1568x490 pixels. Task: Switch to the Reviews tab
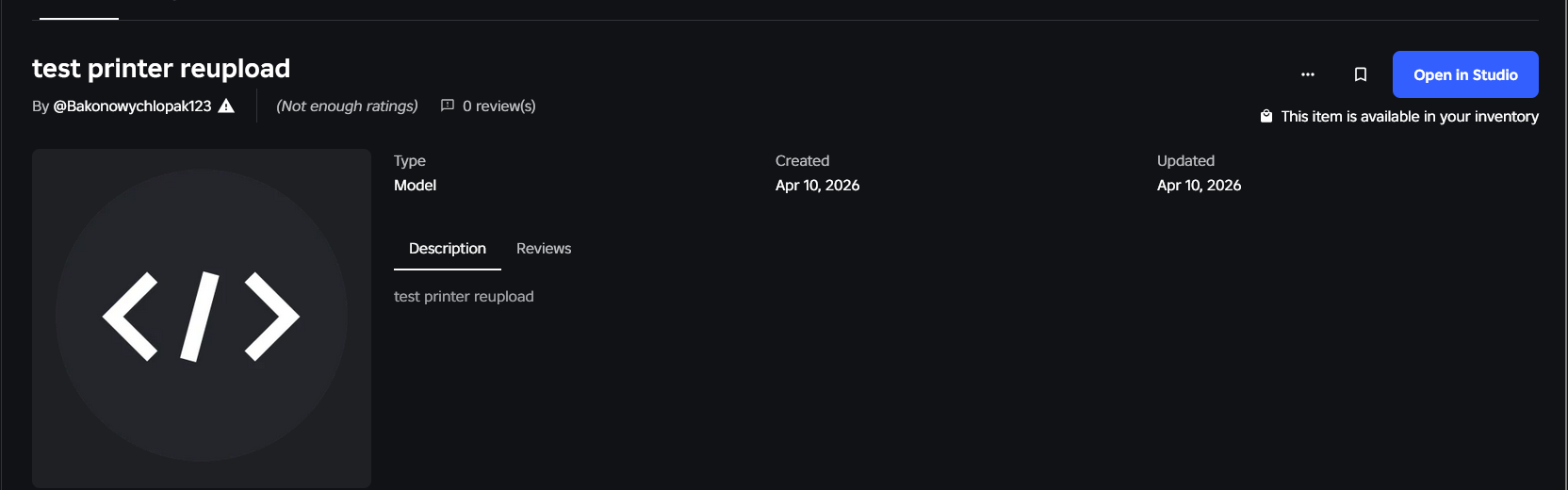click(544, 249)
